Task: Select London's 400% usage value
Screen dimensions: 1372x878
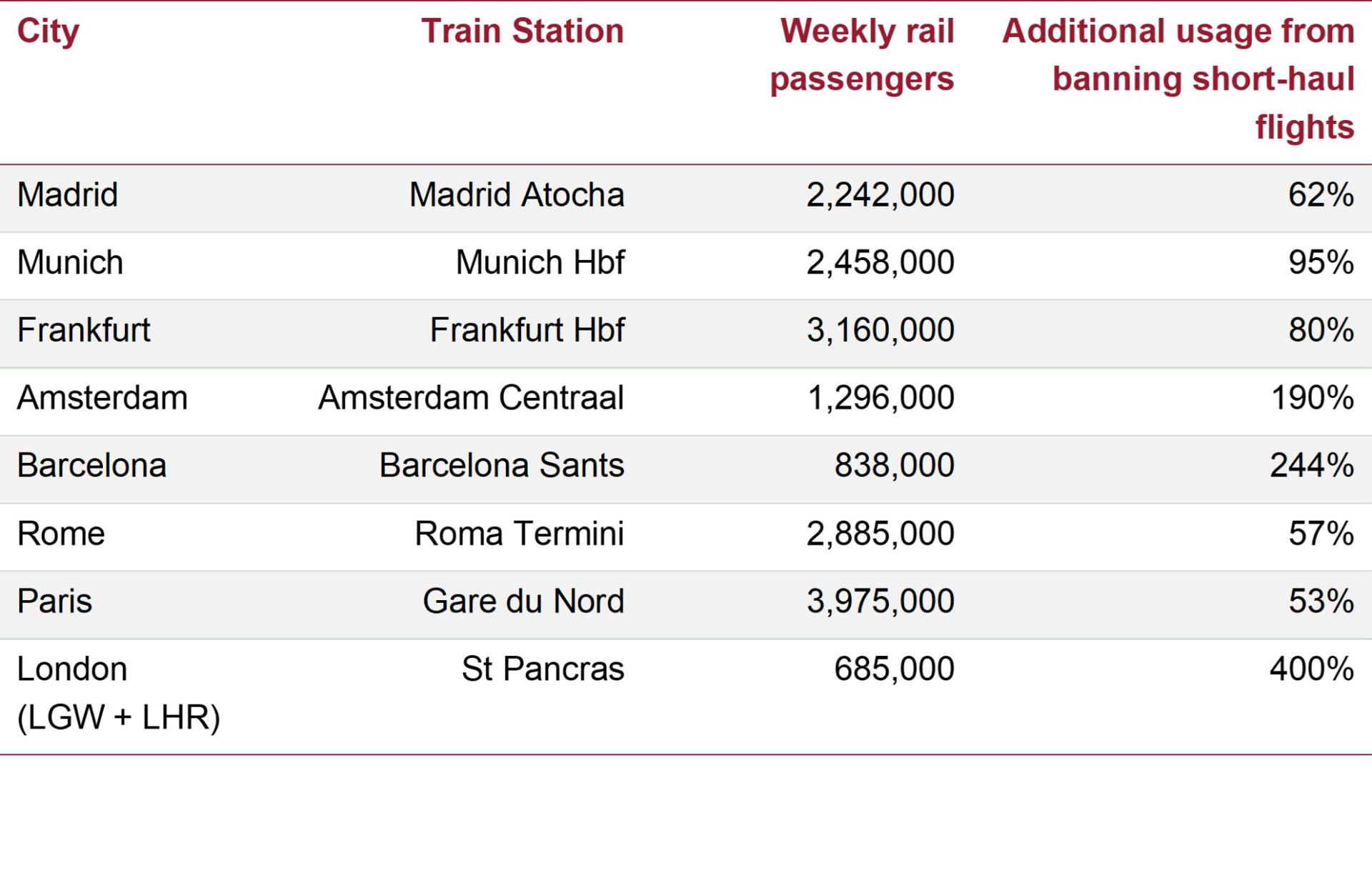Action: 1312,669
